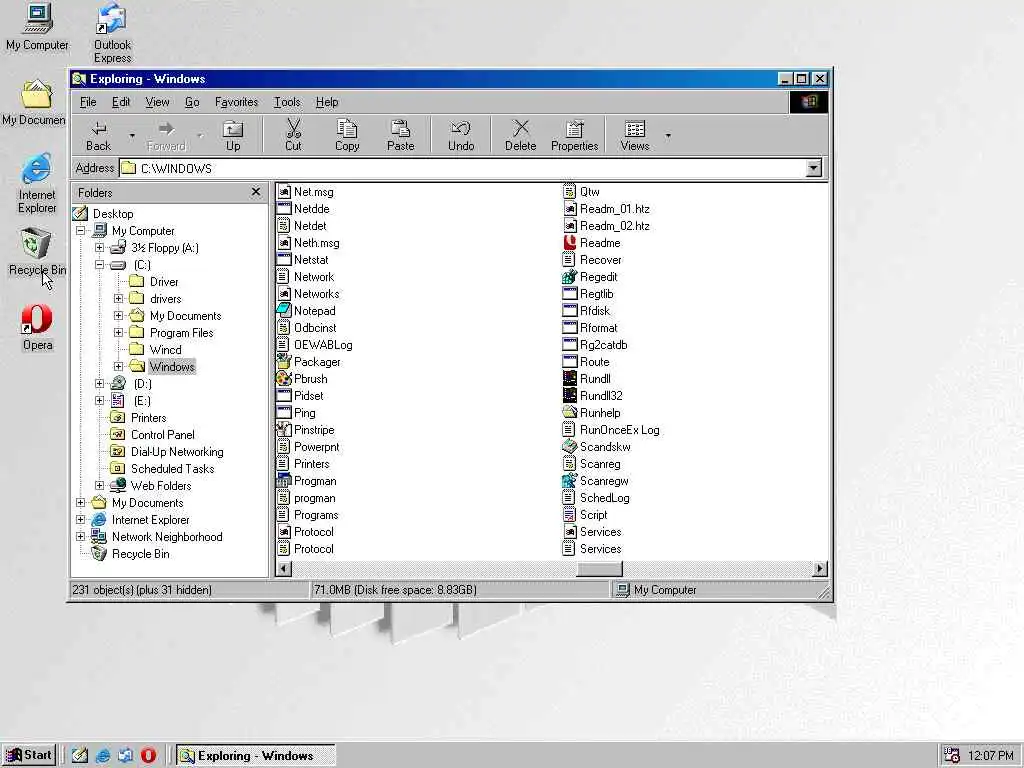The height and width of the screenshot is (768, 1024).
Task: Select the Scanregw file icon
Action: click(x=569, y=481)
